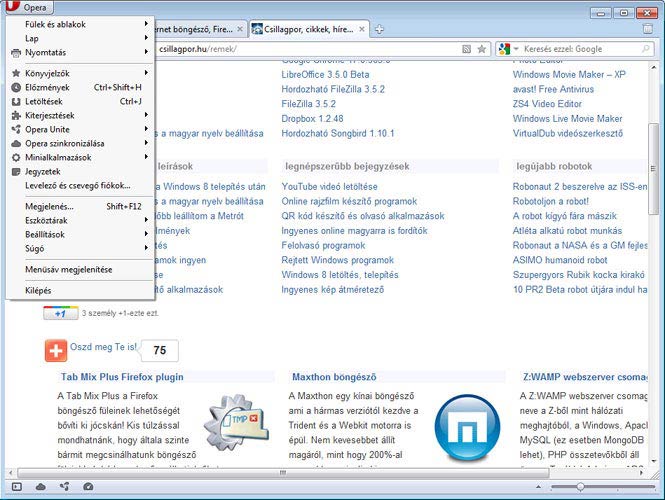Open Levelező és csevegő fiókok
The height and width of the screenshot is (500, 665).
pos(81,185)
